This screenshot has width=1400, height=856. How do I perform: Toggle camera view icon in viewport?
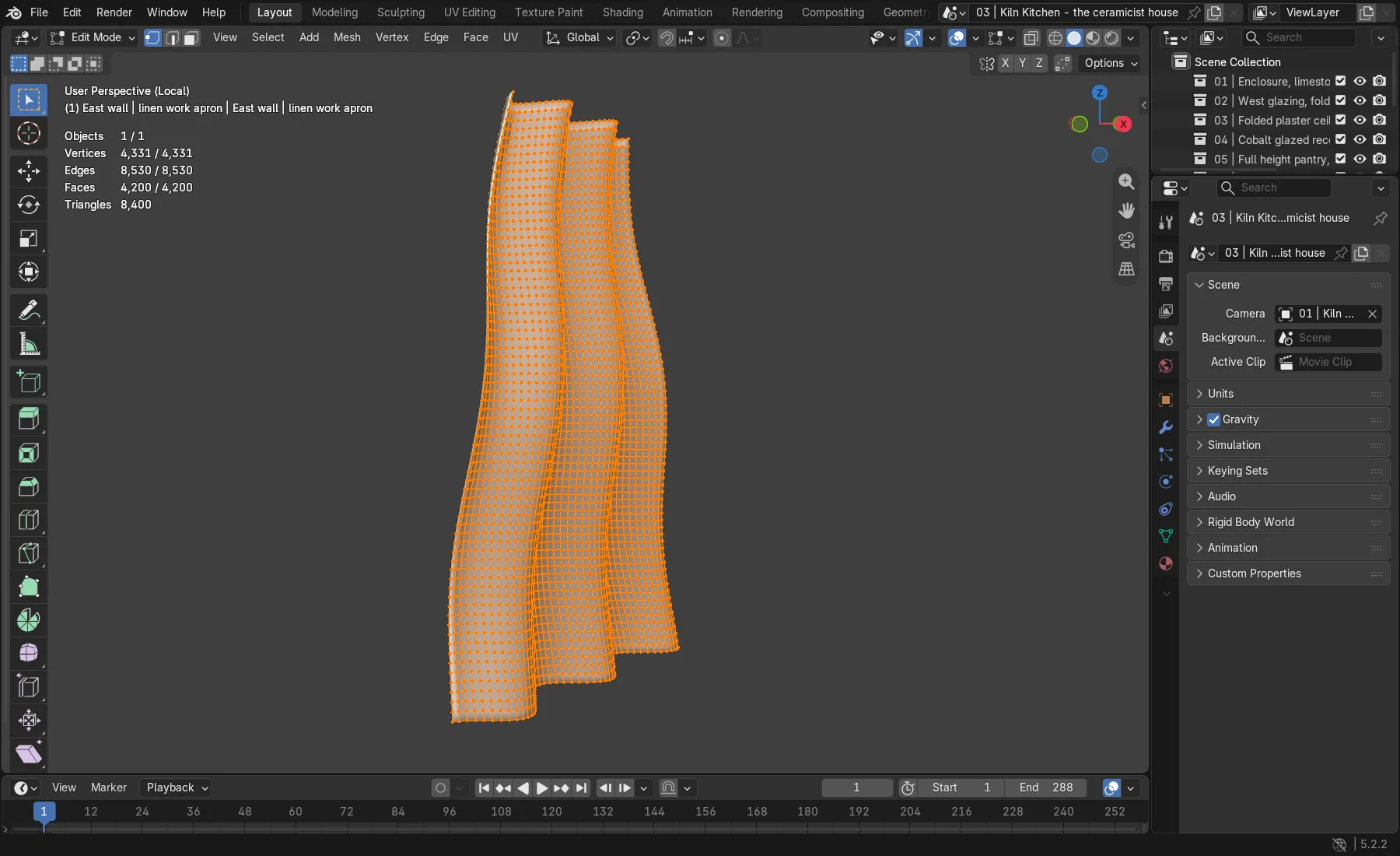point(1126,240)
